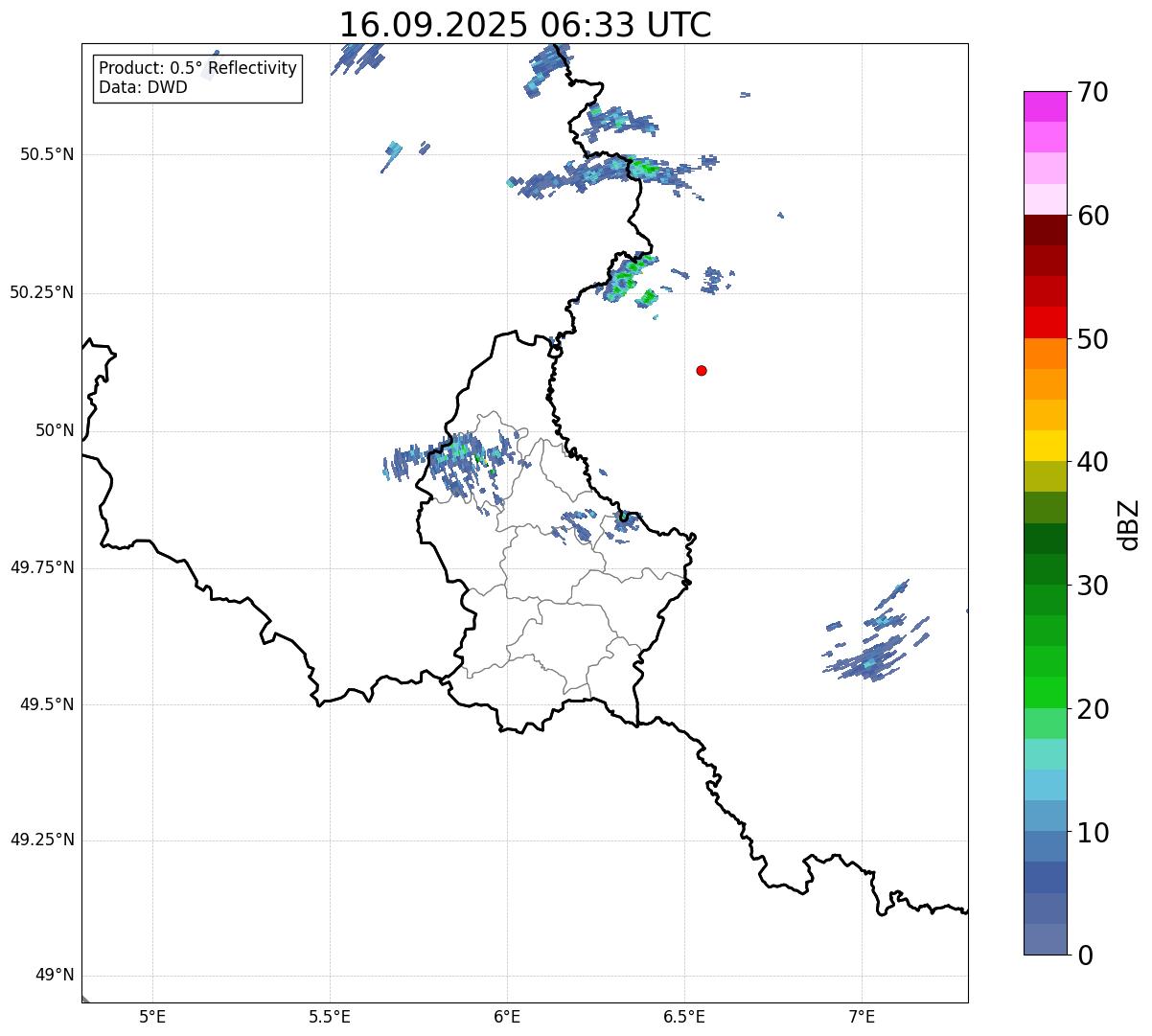Click the colorbar tick label 10
Screen dimensions: 1152x1036
click(1093, 833)
